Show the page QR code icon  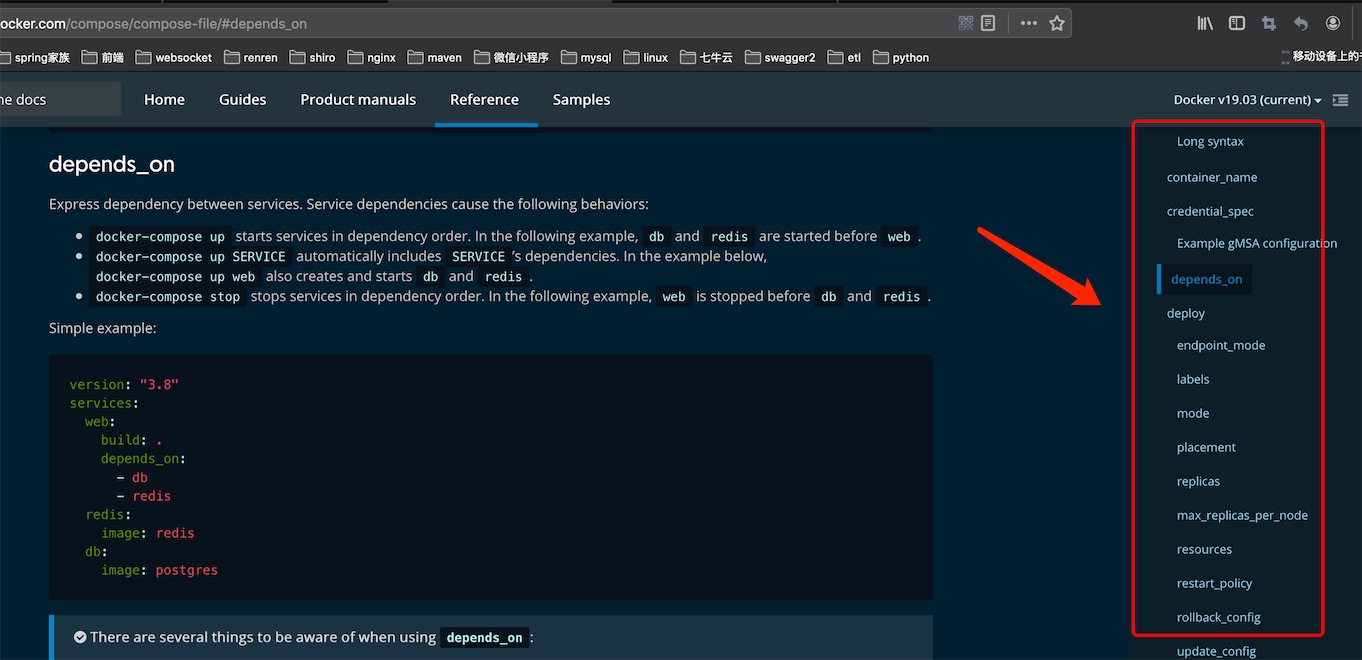(x=966, y=23)
